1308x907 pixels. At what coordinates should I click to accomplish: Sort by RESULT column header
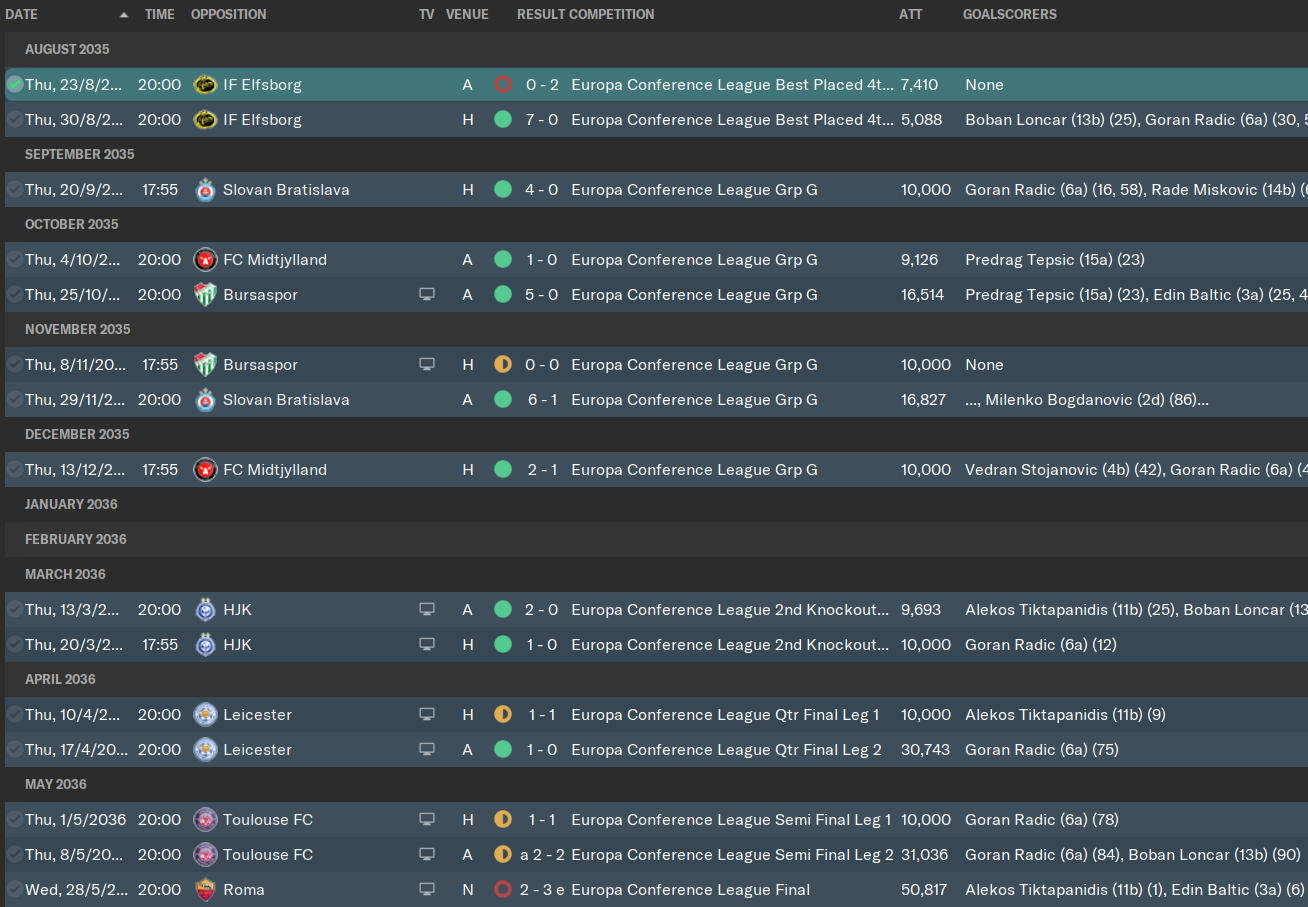(541, 15)
